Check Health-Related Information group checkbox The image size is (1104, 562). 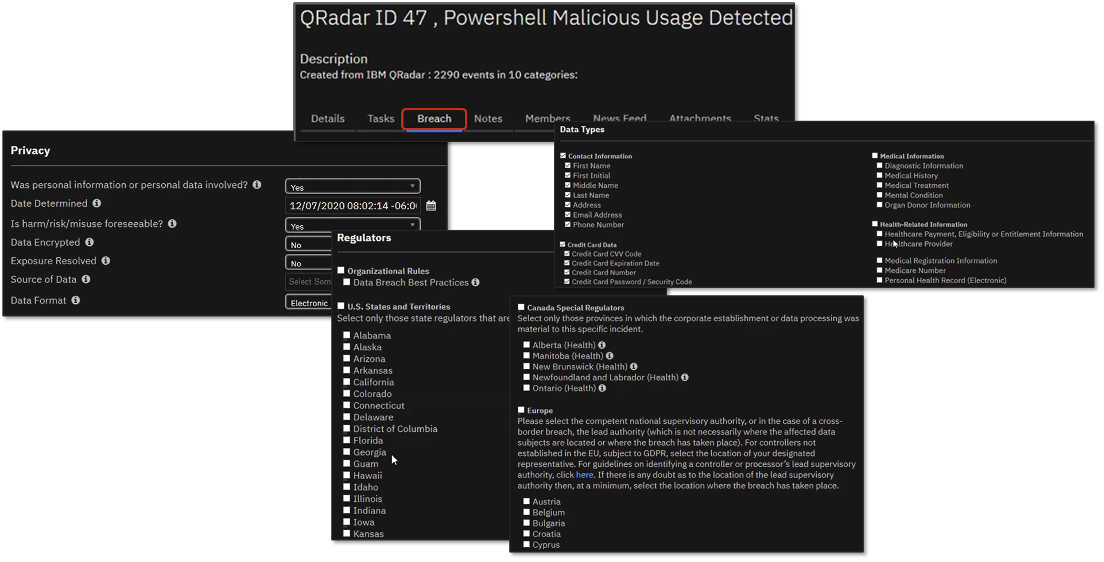point(875,224)
